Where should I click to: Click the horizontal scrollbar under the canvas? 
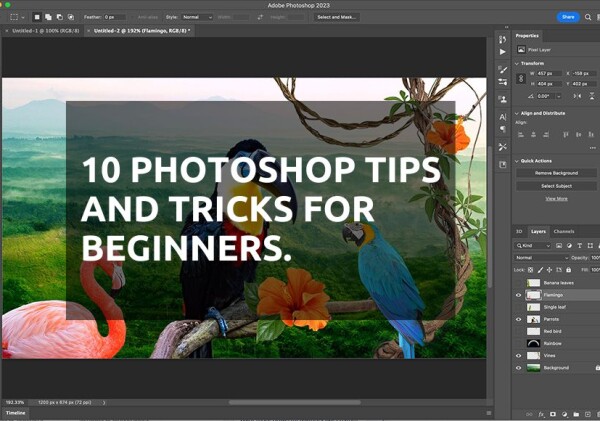(x=295, y=403)
